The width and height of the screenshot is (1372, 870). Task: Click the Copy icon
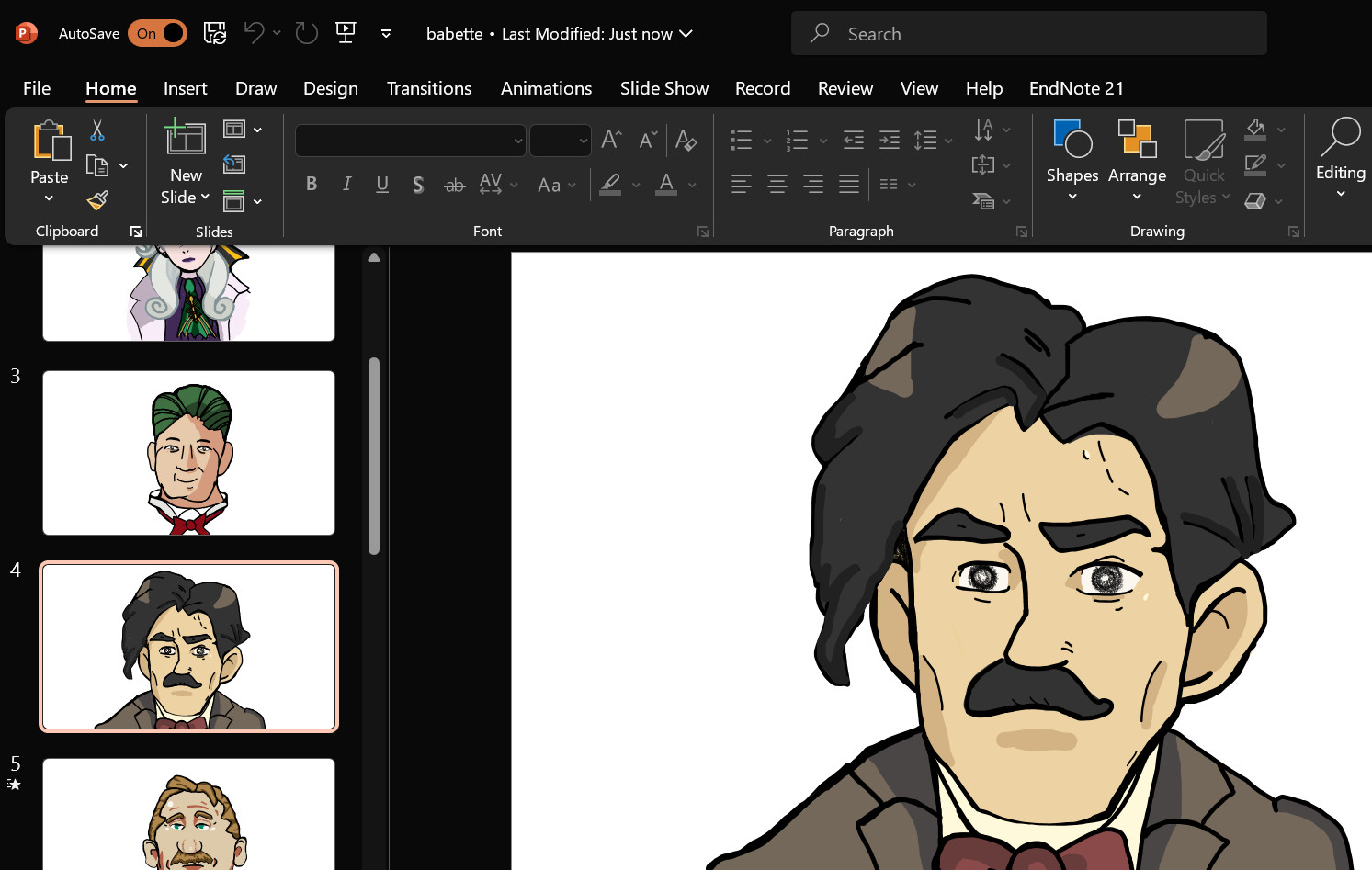pyautogui.click(x=97, y=165)
